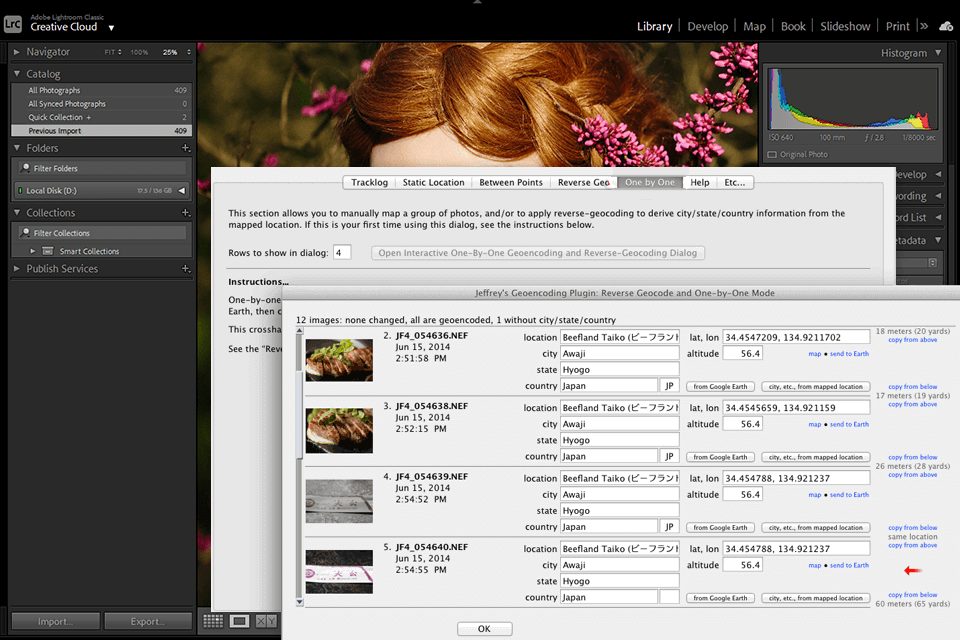Click the Rows to show in dialog field
The width and height of the screenshot is (960, 640).
click(x=342, y=252)
